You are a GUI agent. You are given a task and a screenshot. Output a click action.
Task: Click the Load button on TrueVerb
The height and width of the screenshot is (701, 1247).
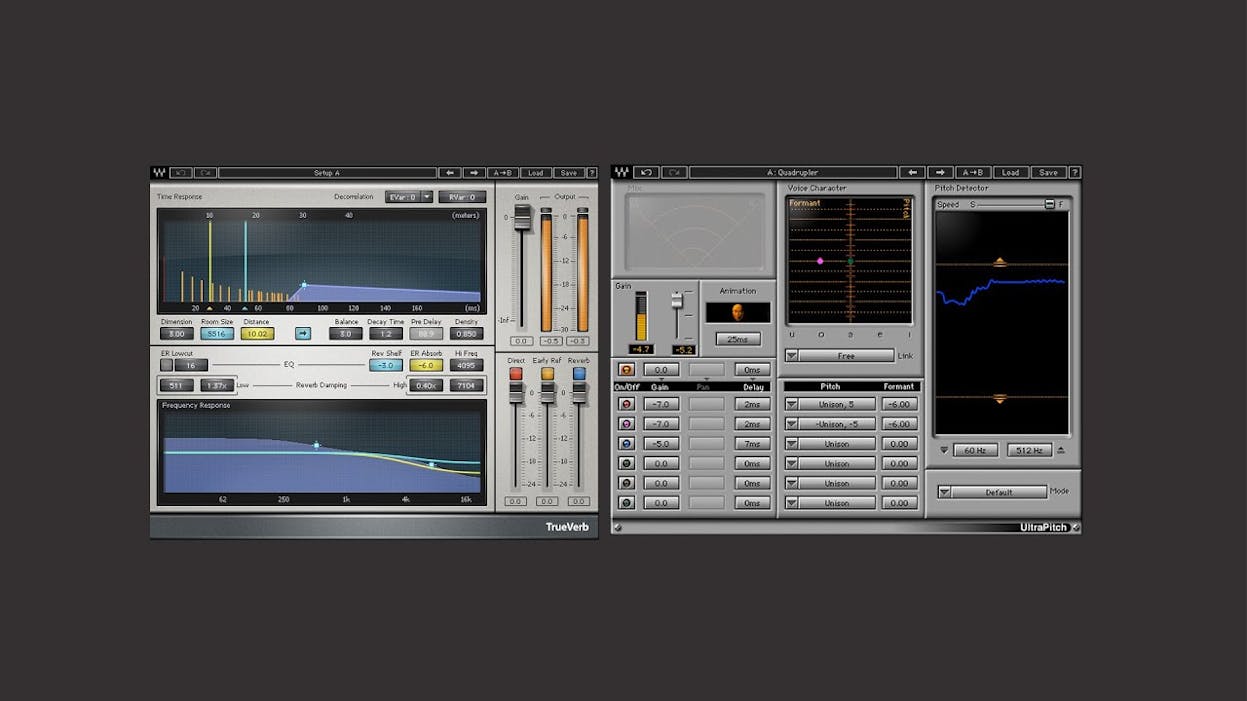point(536,172)
